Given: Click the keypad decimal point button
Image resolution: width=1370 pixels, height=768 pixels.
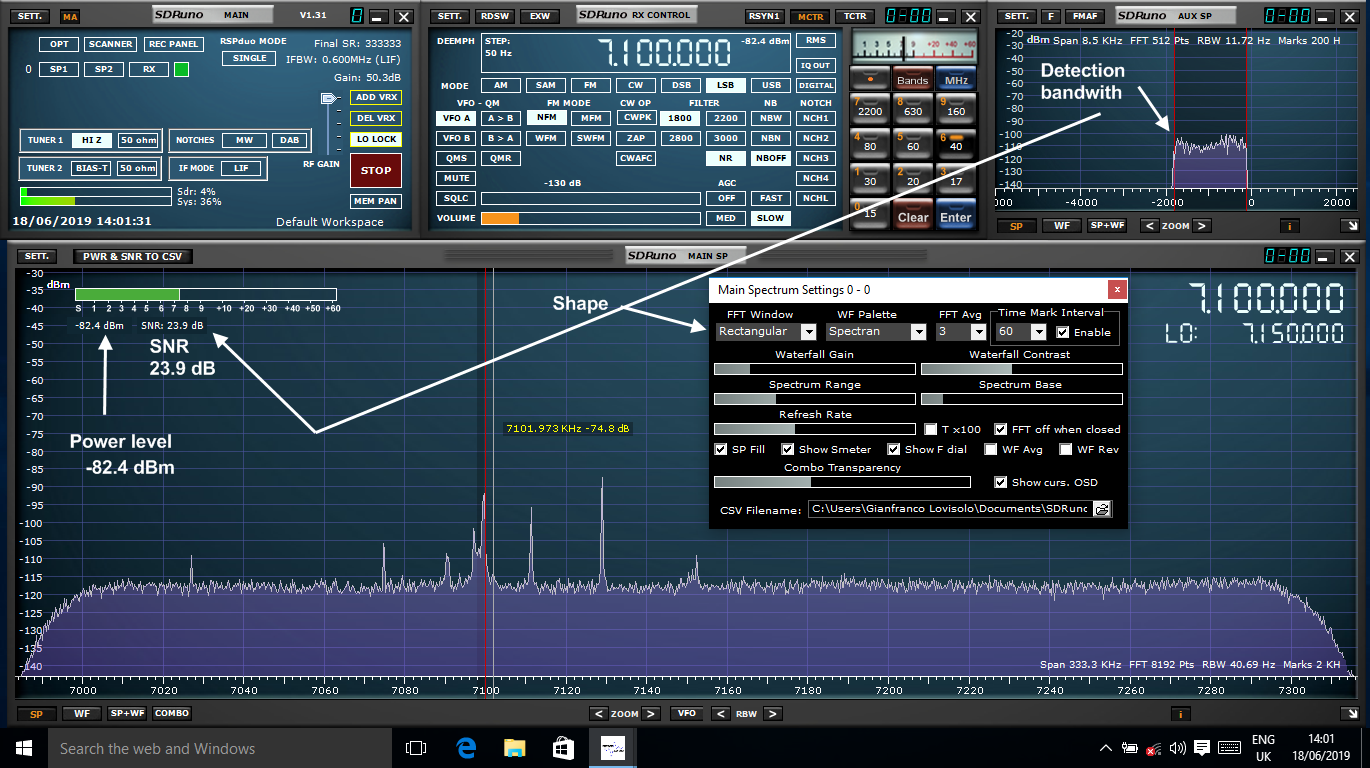Looking at the screenshot, I should click(869, 77).
